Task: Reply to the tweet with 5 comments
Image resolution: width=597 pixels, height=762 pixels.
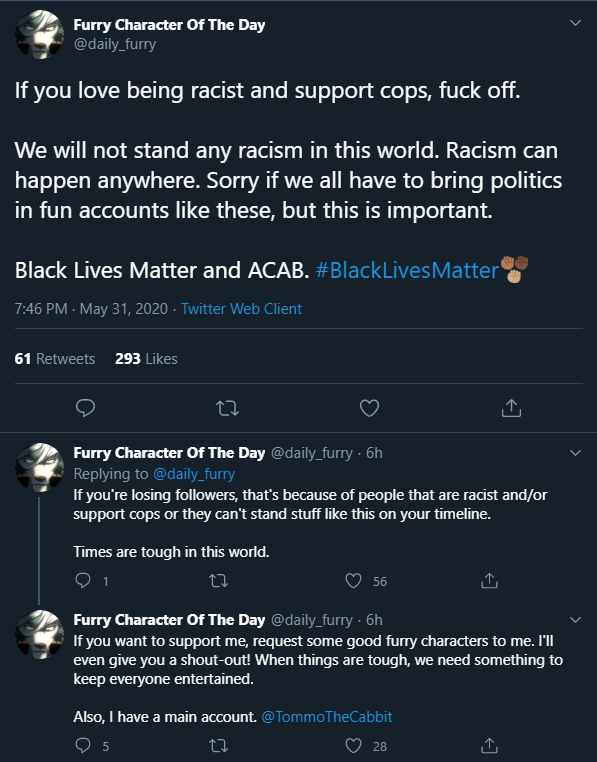Action: (83, 745)
